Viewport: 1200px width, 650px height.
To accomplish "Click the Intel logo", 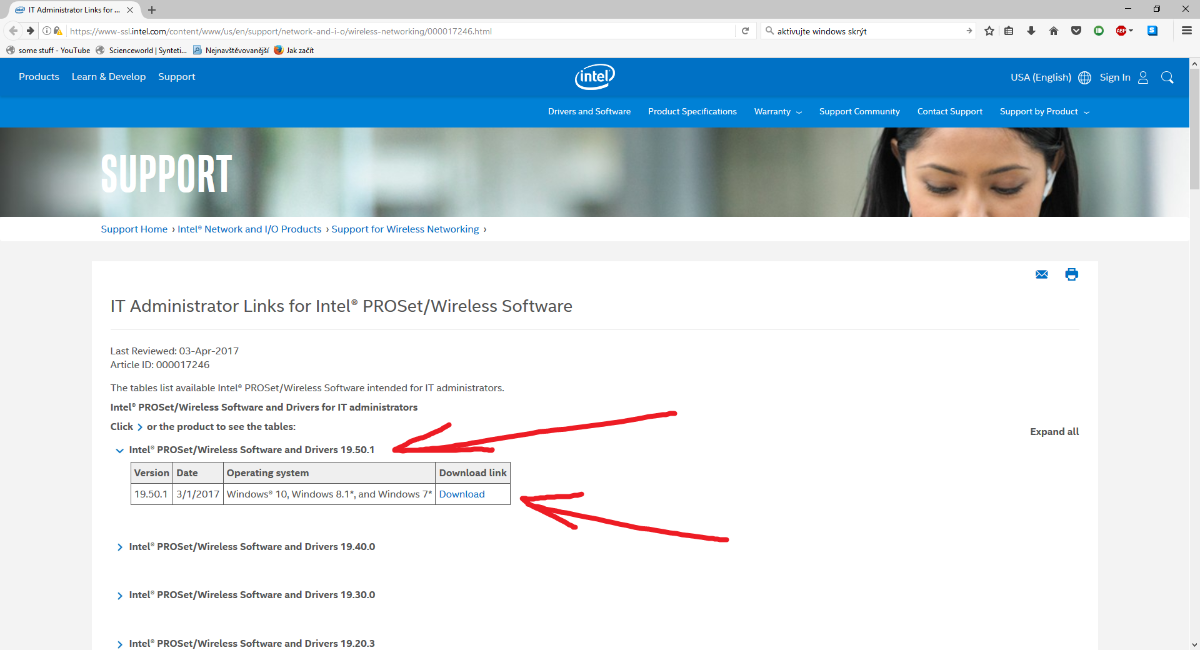I will click(x=594, y=78).
